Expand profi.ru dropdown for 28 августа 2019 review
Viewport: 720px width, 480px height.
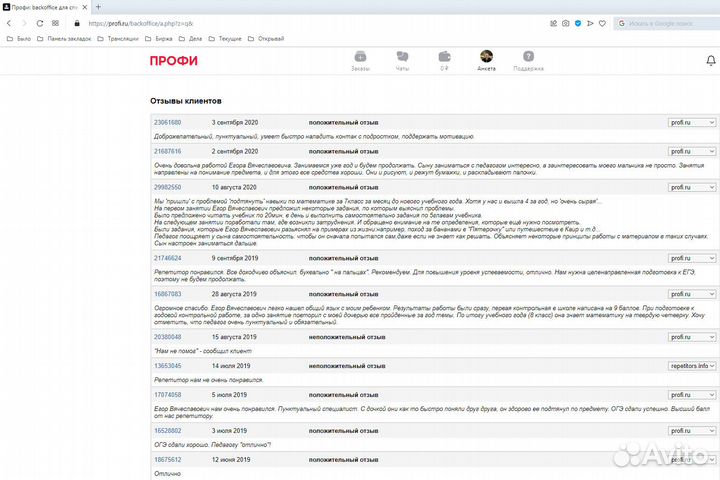(692, 294)
